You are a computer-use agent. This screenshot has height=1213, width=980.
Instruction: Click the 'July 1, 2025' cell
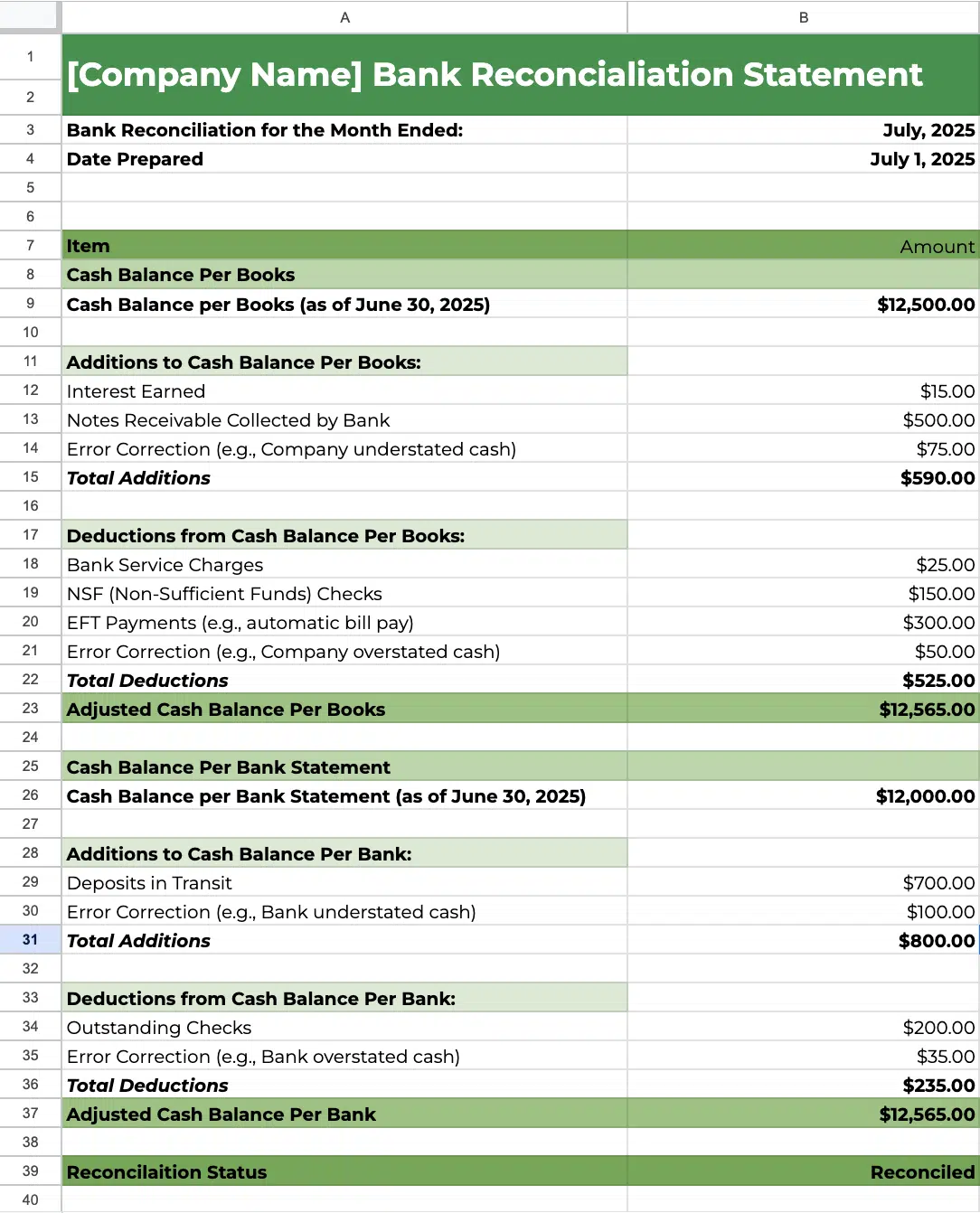(x=803, y=159)
